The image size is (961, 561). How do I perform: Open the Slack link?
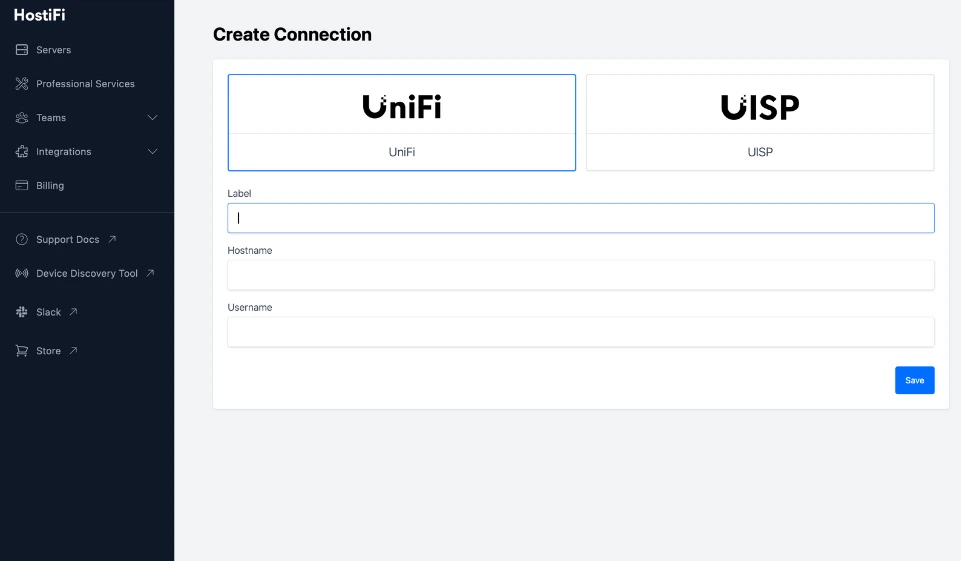click(x=48, y=312)
